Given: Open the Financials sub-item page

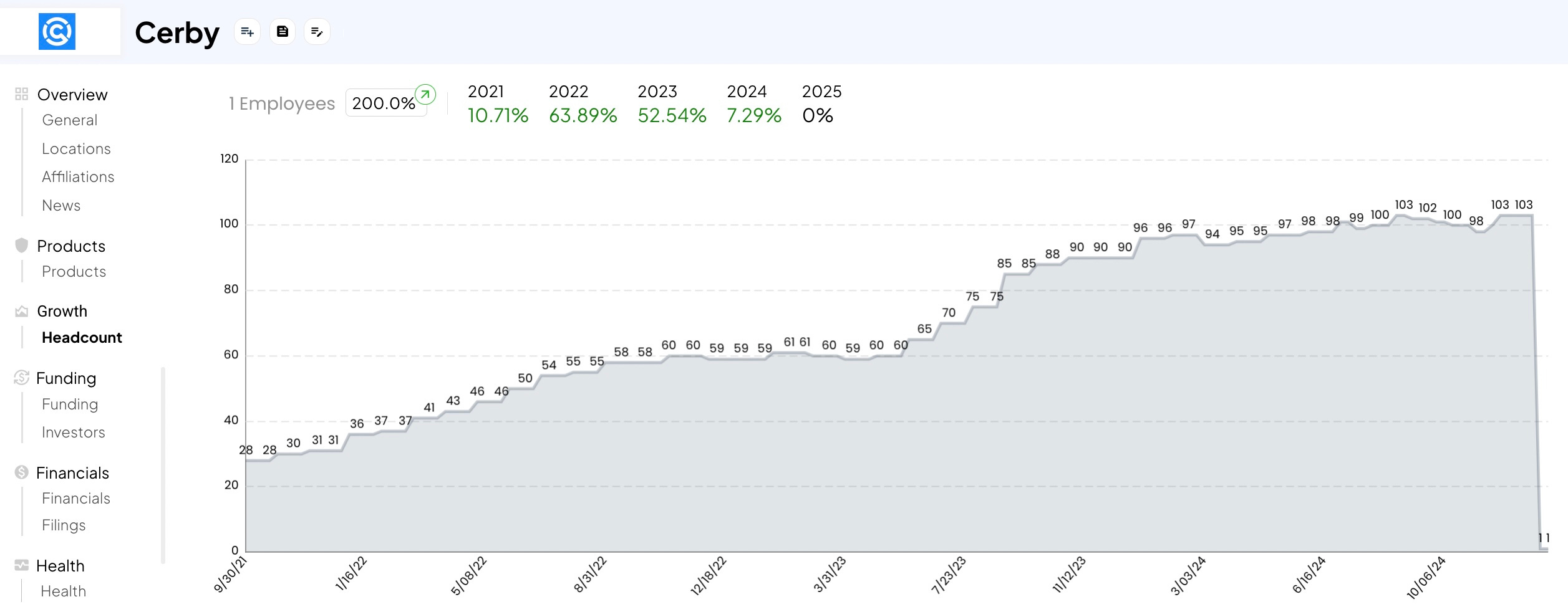Looking at the screenshot, I should (x=76, y=499).
